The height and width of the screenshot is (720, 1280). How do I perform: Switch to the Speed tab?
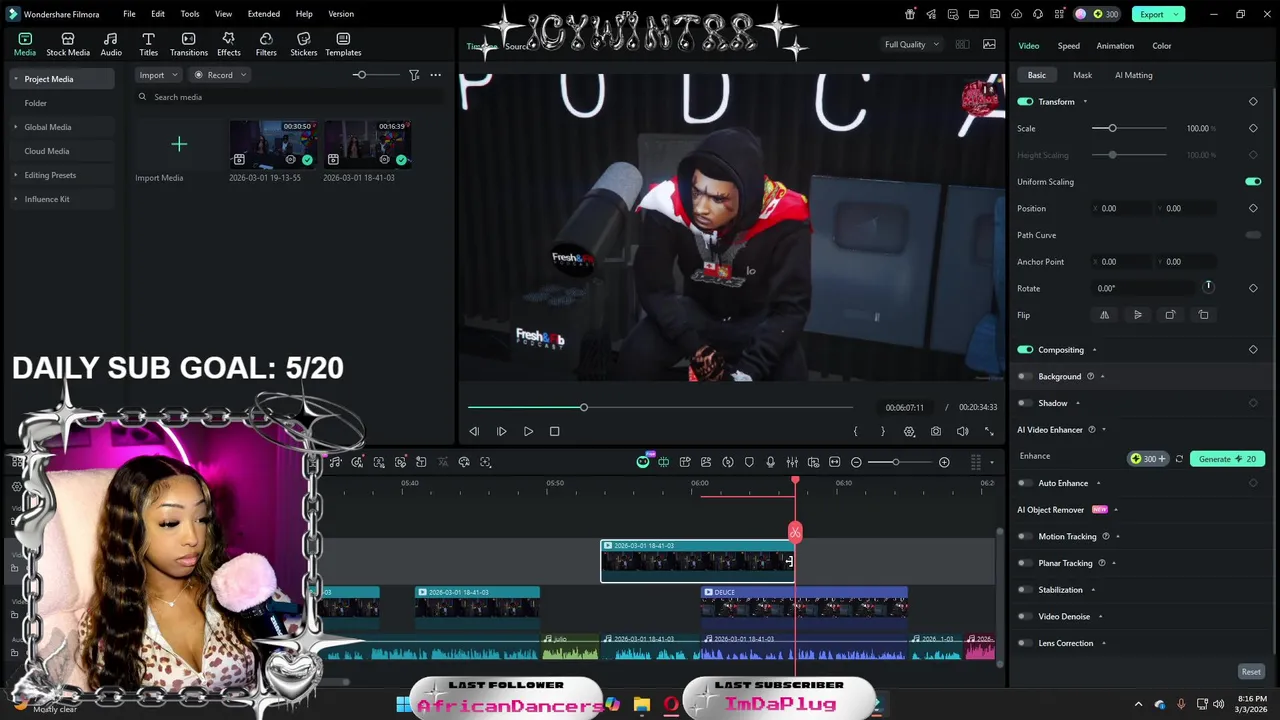(1069, 46)
